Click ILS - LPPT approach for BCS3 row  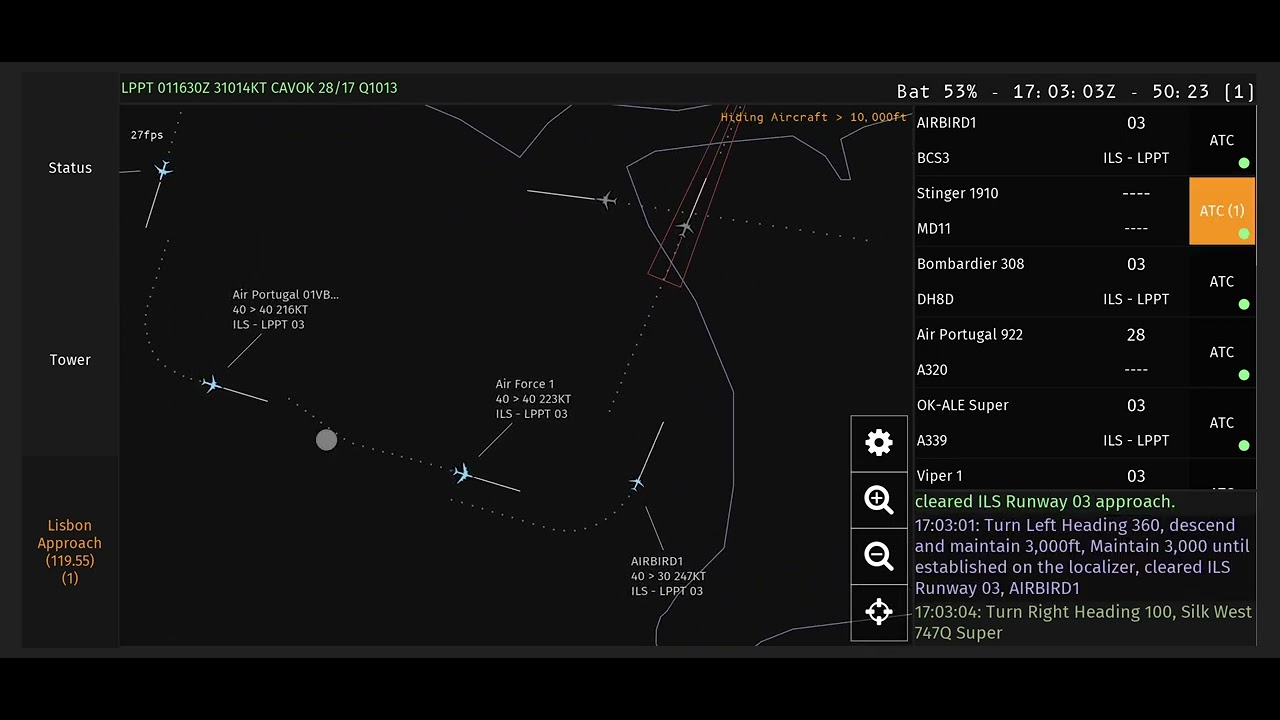pos(1136,158)
